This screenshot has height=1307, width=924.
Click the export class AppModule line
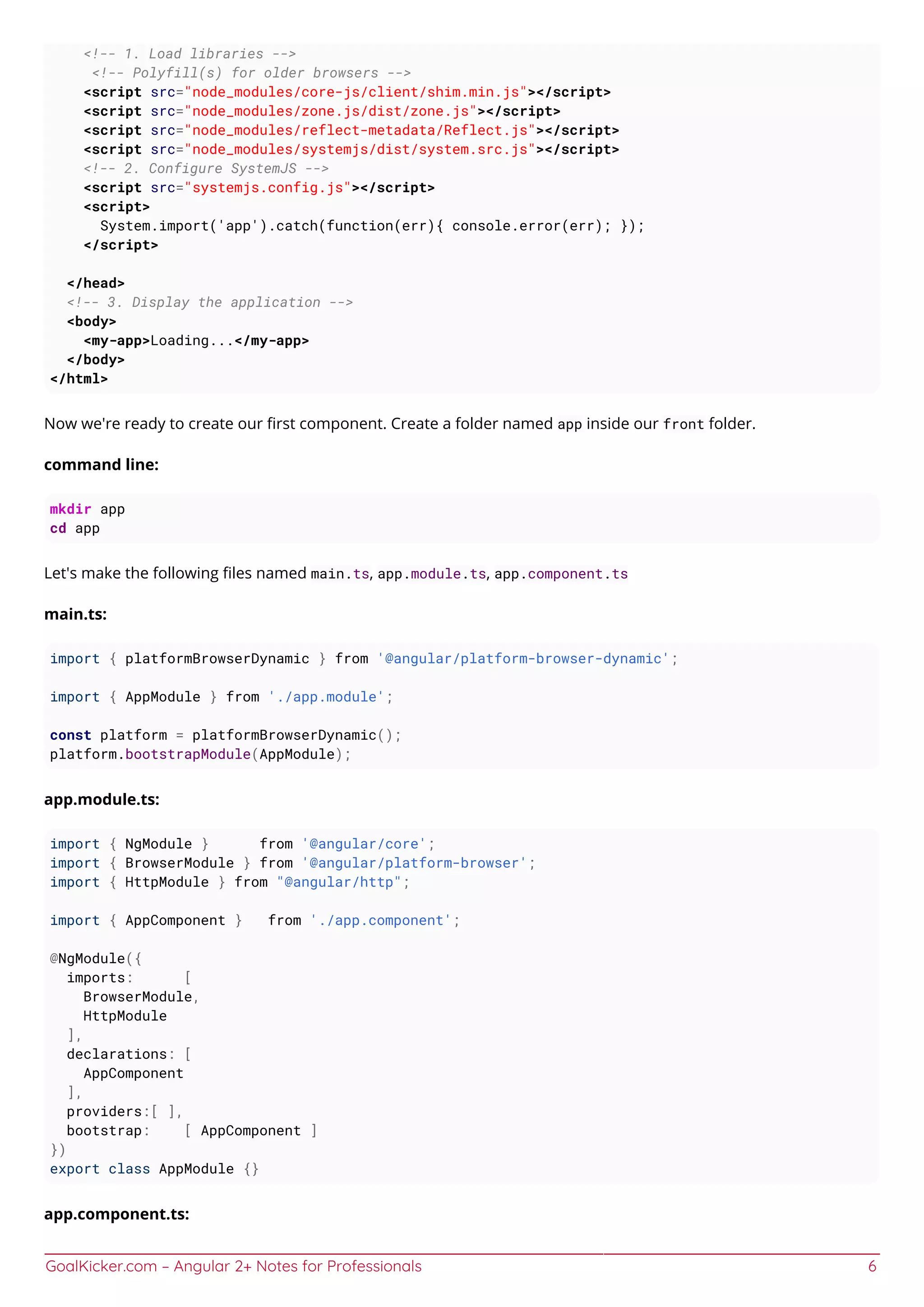click(x=154, y=1168)
